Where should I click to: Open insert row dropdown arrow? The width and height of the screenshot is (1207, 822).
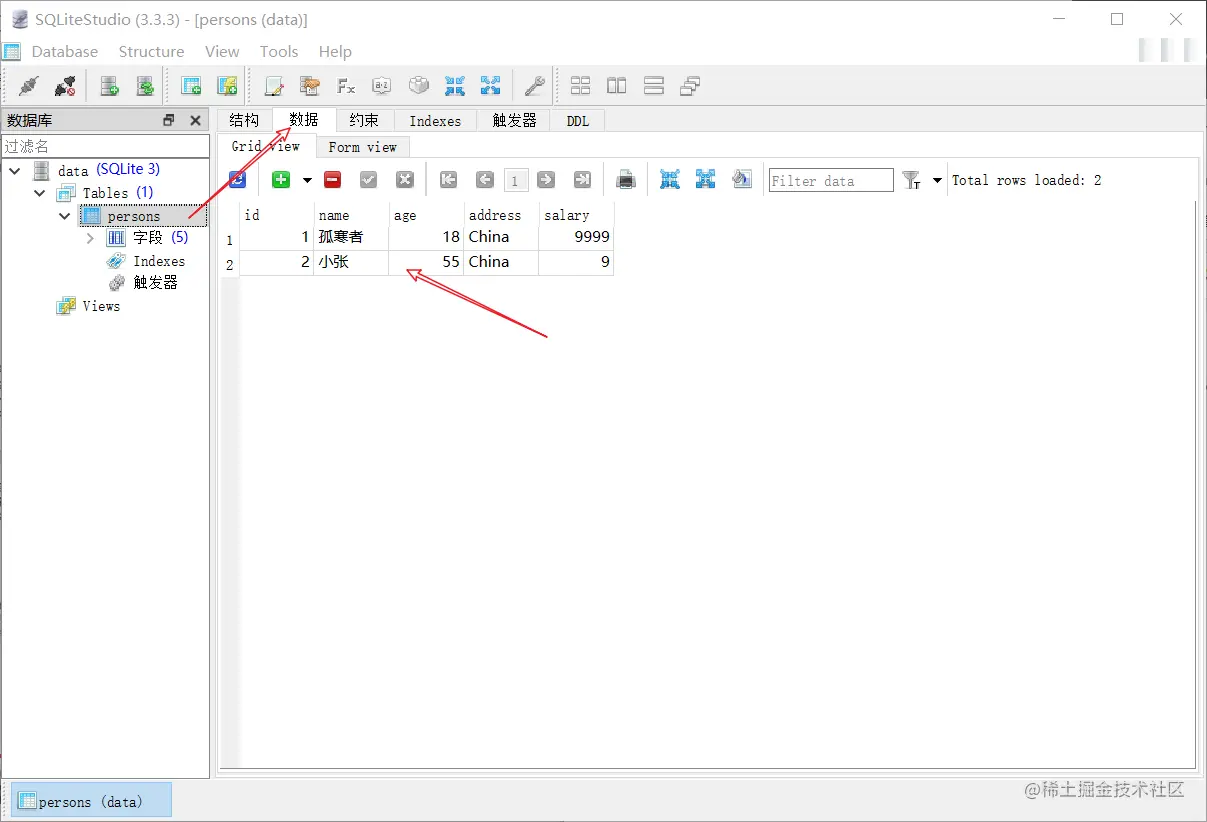coord(307,180)
